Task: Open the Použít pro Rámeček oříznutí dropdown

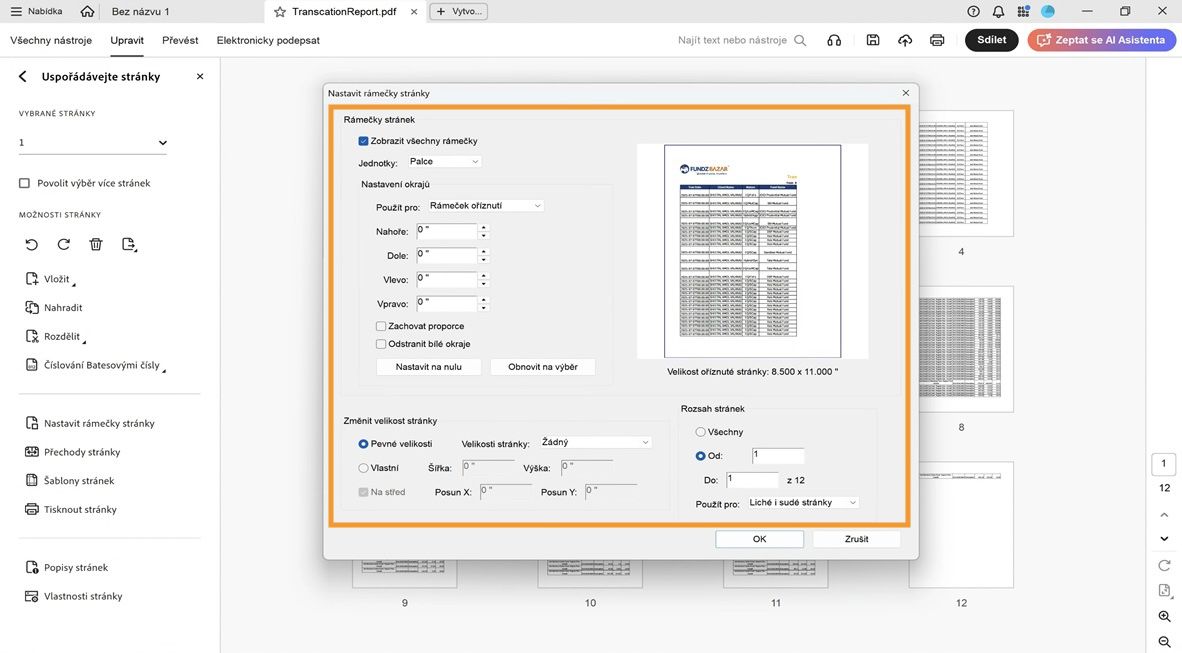Action: click(x=485, y=206)
